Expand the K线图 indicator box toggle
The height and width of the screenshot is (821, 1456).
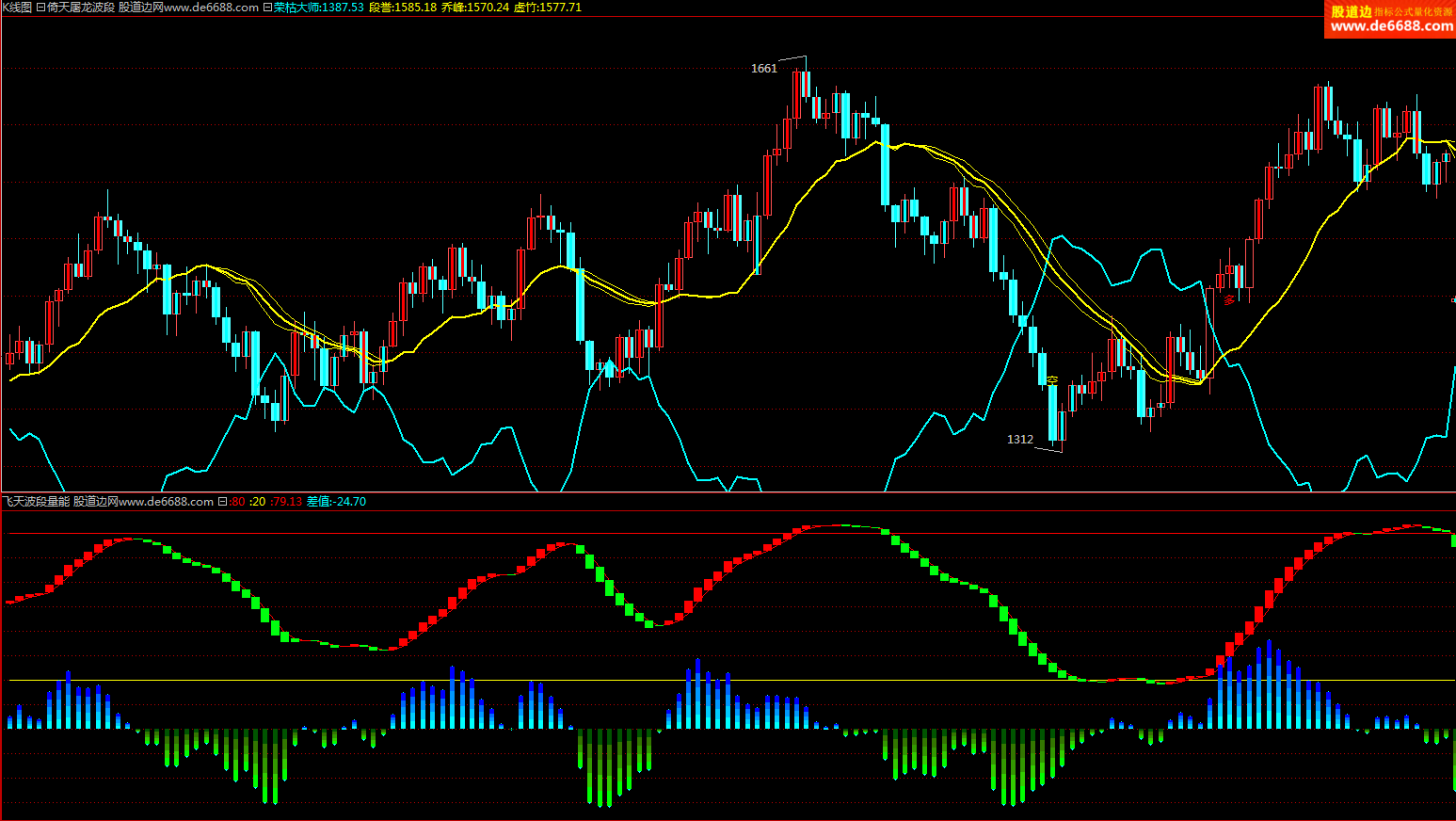(40, 8)
